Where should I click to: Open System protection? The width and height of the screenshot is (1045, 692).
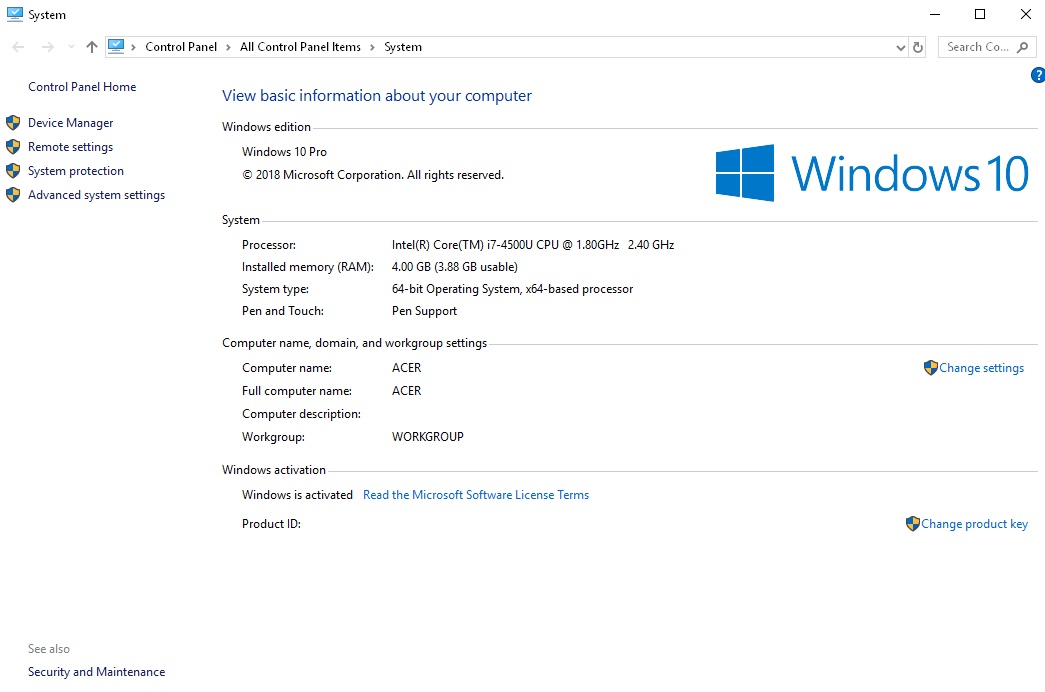pyautogui.click(x=76, y=171)
